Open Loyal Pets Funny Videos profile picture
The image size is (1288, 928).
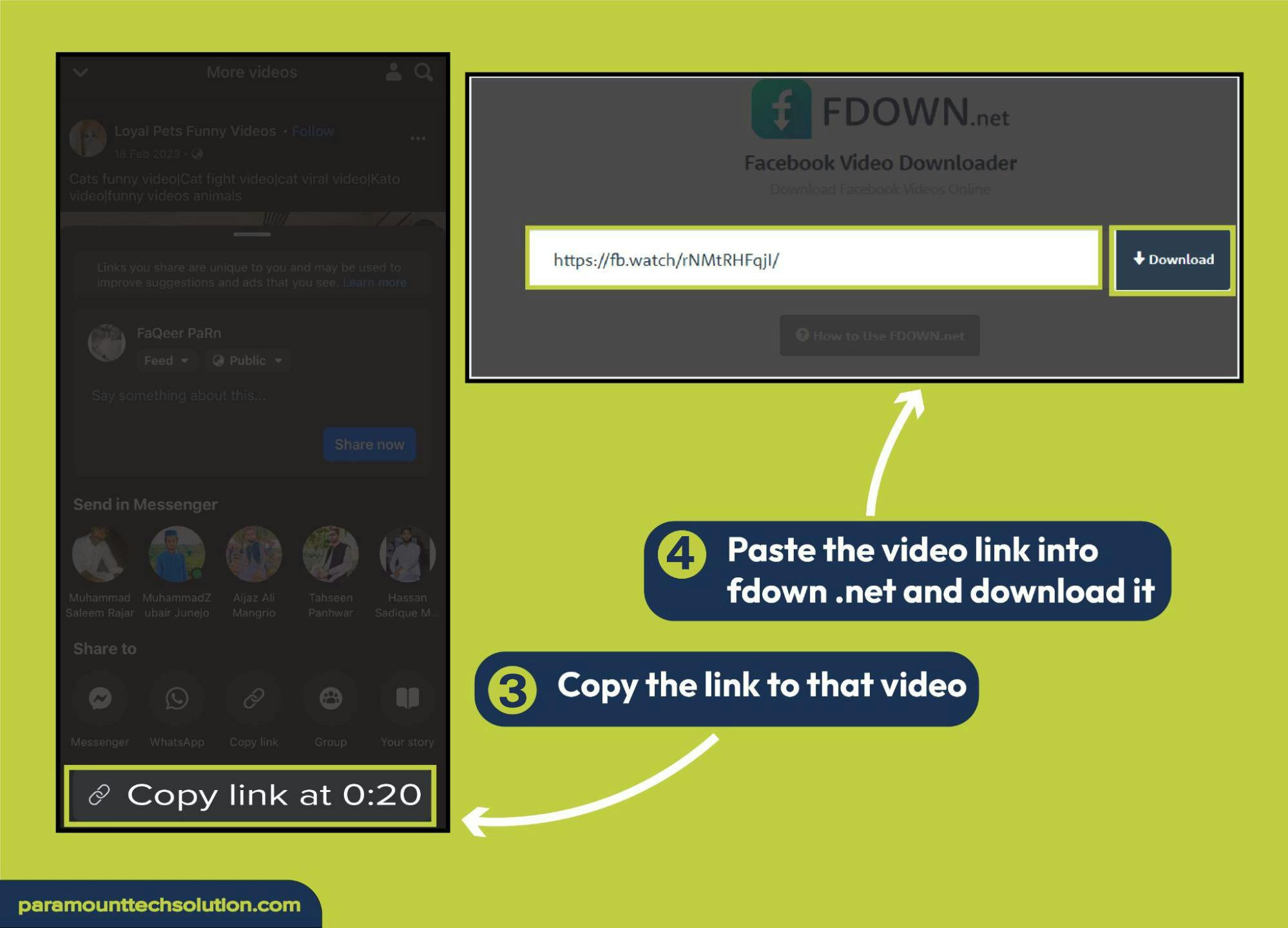tap(88, 138)
